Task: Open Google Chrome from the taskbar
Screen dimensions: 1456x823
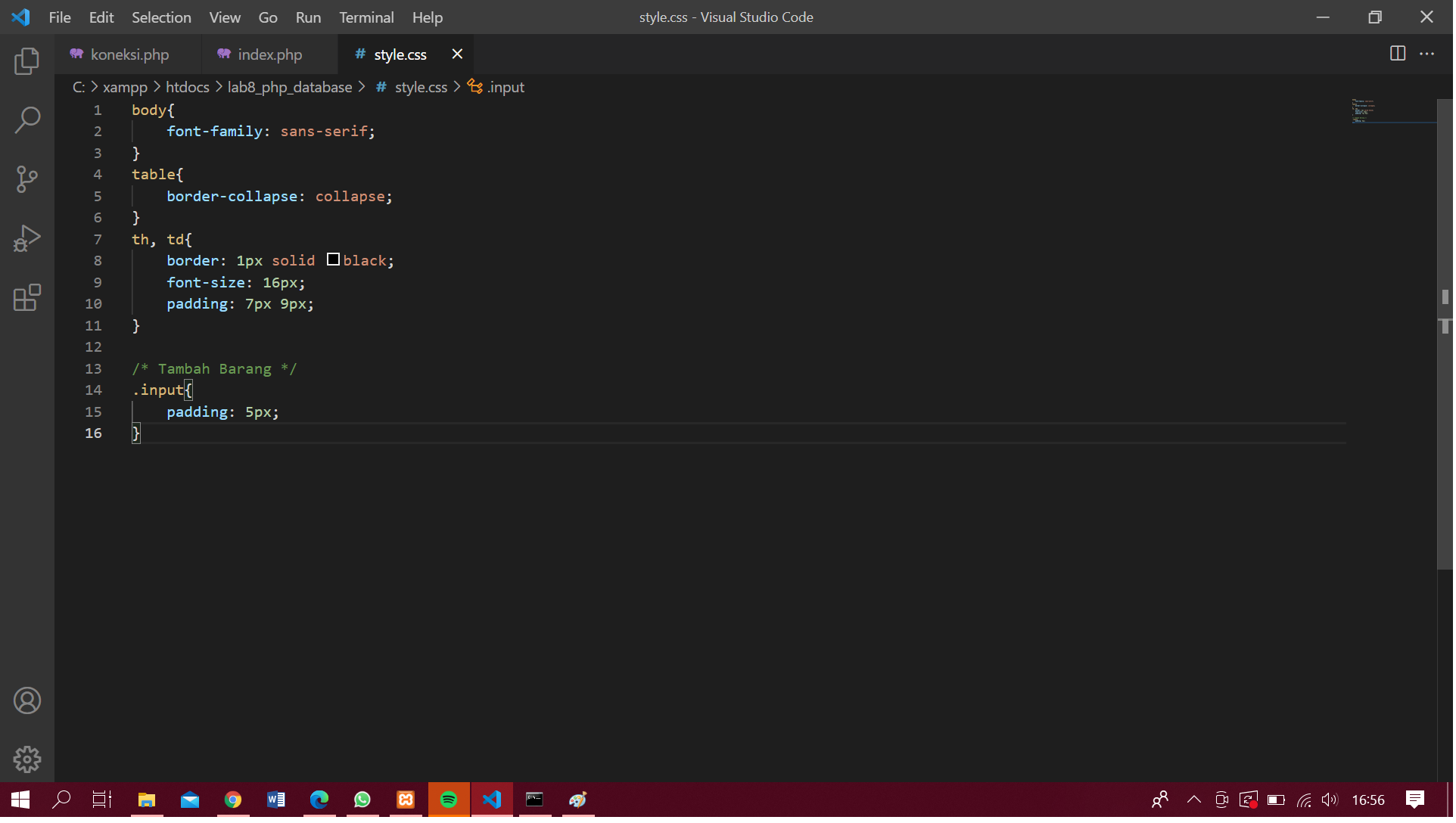Action: click(233, 801)
